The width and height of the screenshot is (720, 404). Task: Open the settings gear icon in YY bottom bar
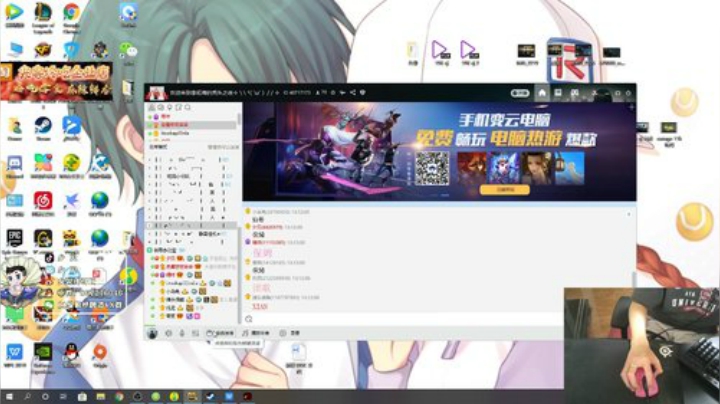(169, 333)
